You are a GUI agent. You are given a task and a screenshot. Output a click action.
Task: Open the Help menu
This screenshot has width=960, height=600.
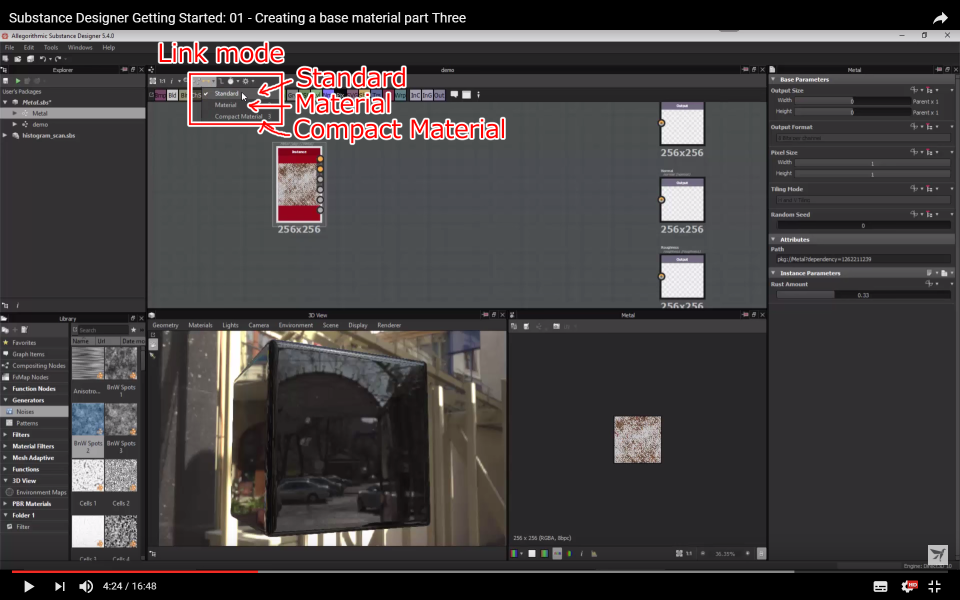tap(108, 47)
